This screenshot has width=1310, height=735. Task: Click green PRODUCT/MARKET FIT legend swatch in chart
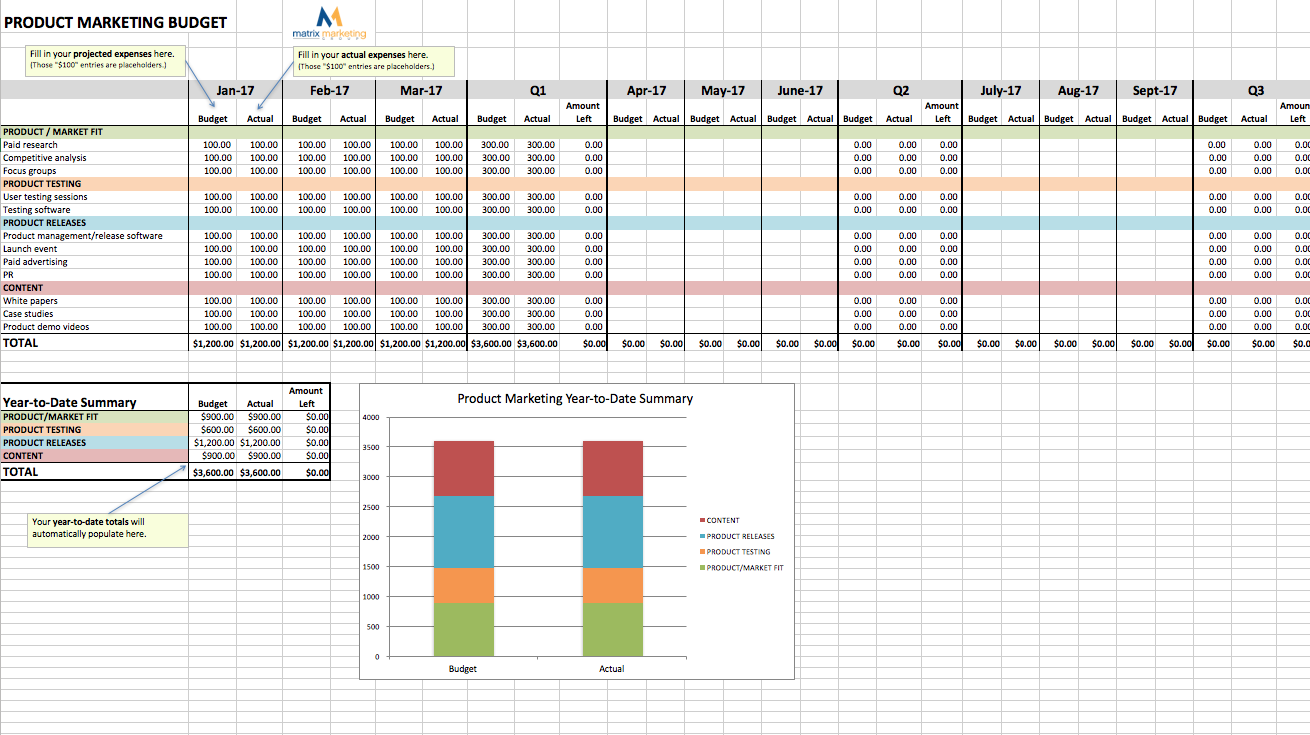pyautogui.click(x=703, y=568)
